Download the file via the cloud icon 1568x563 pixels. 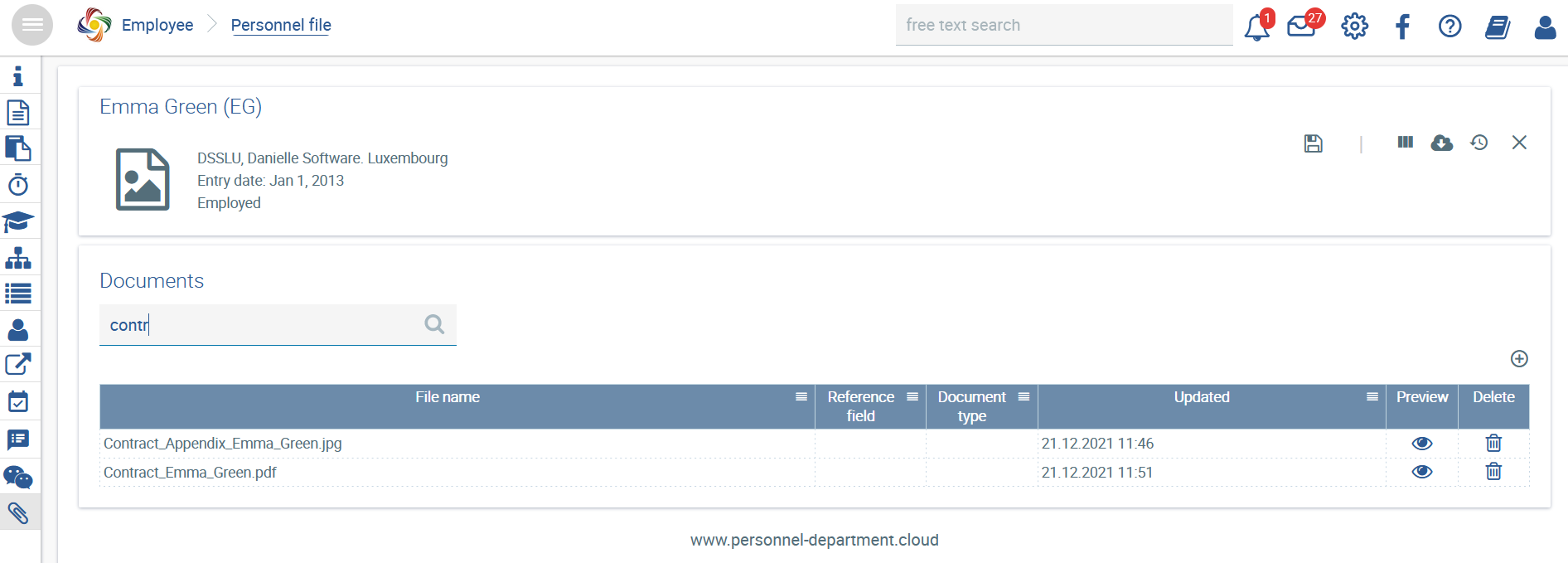pos(1441,143)
